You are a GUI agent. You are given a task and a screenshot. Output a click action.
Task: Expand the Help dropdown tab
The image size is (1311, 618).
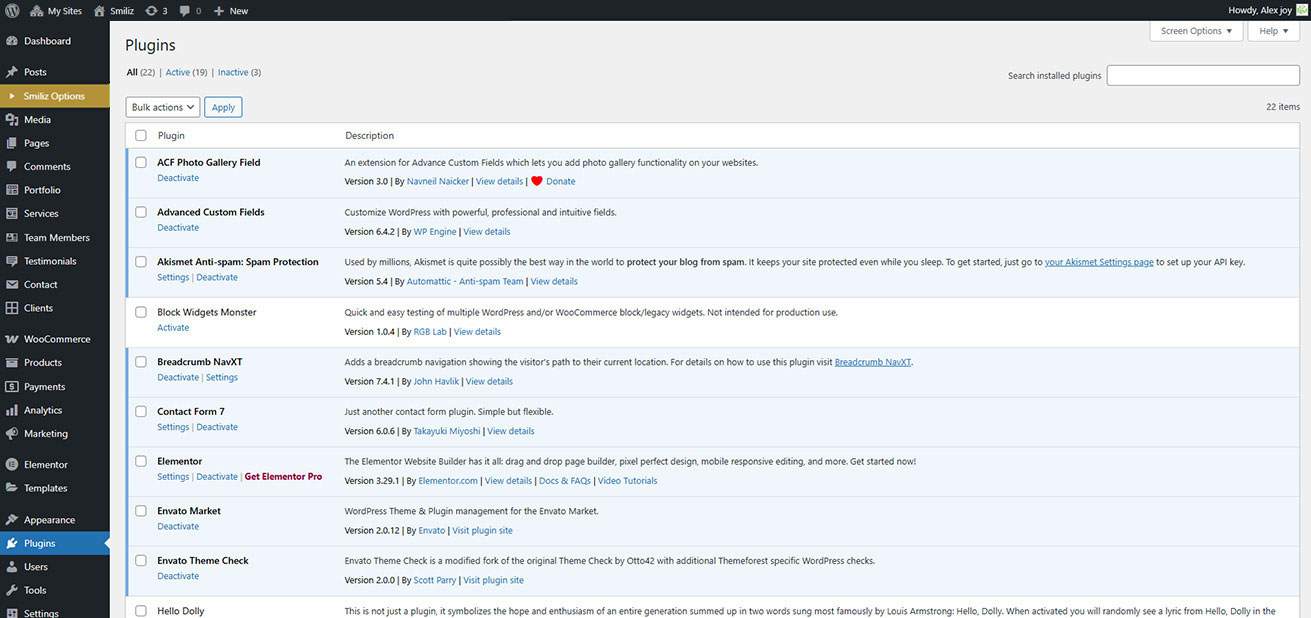(x=1273, y=31)
